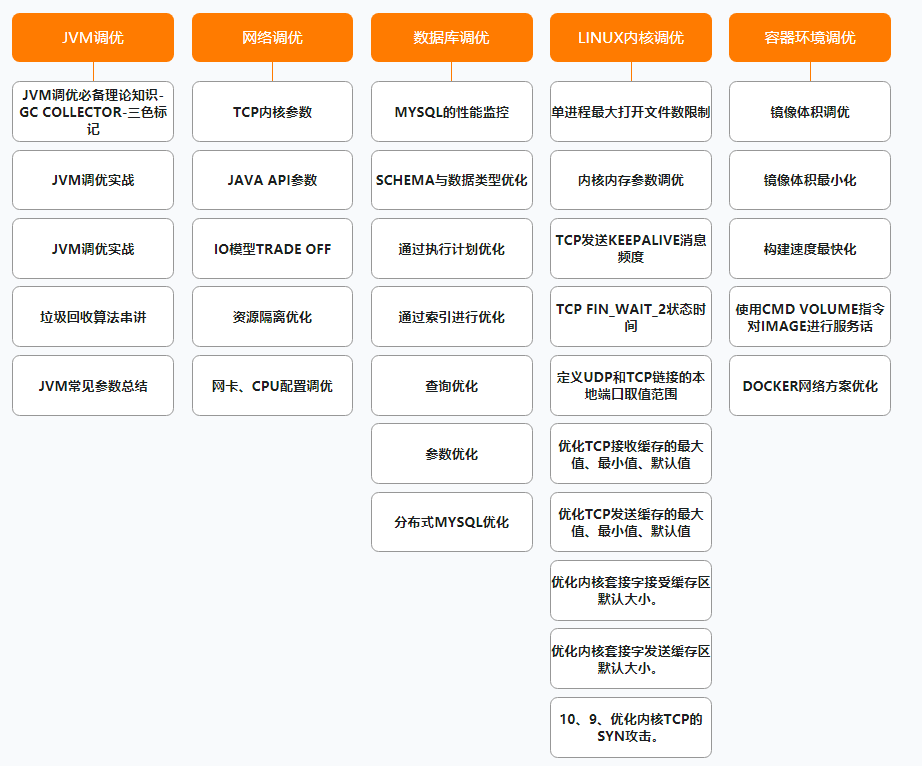Select the 数据库调优 header node
The height and width of the screenshot is (766, 922).
click(x=451, y=37)
